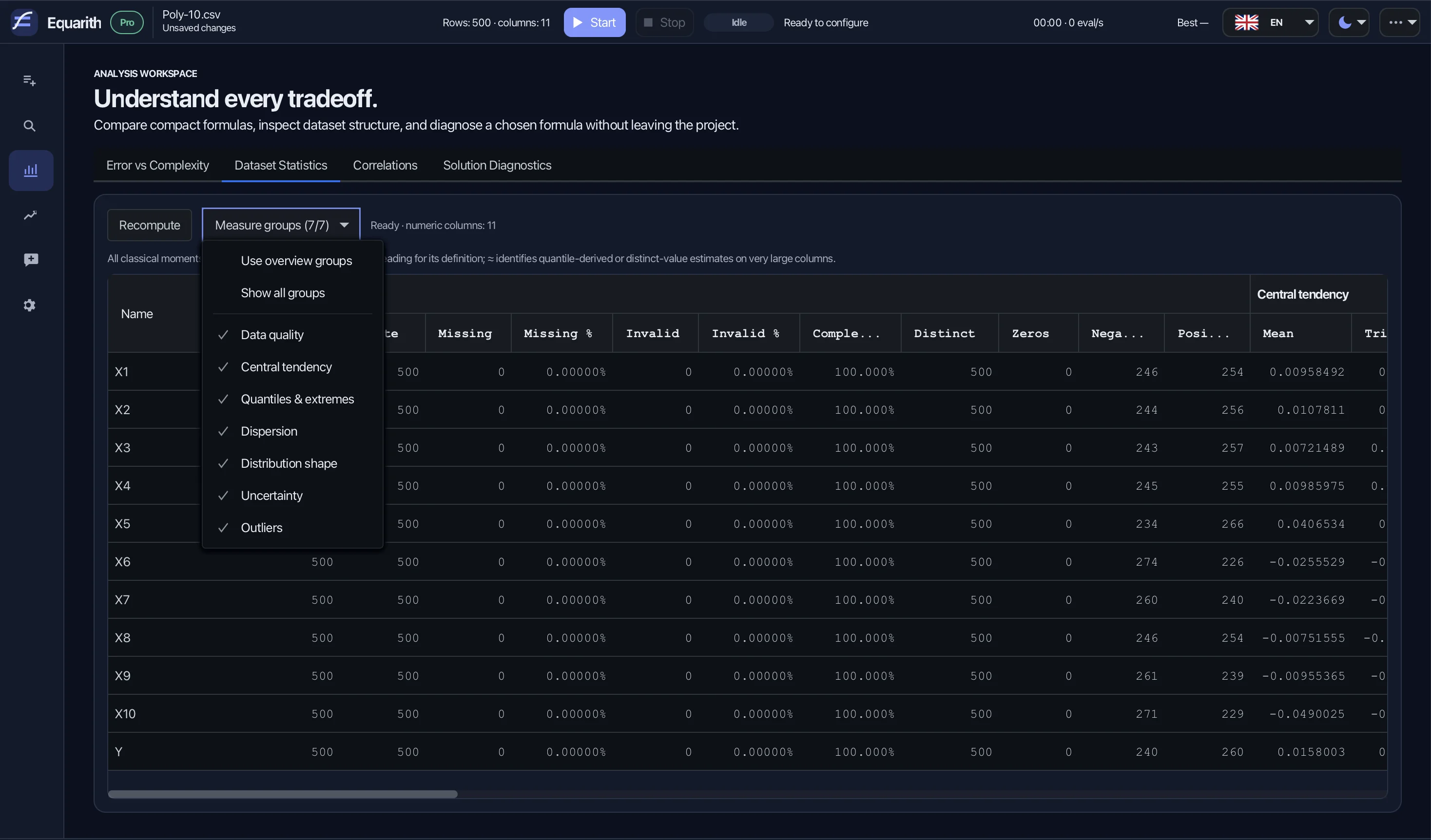Toggle the Central tendency group
The height and width of the screenshot is (840, 1431).
click(x=292, y=367)
